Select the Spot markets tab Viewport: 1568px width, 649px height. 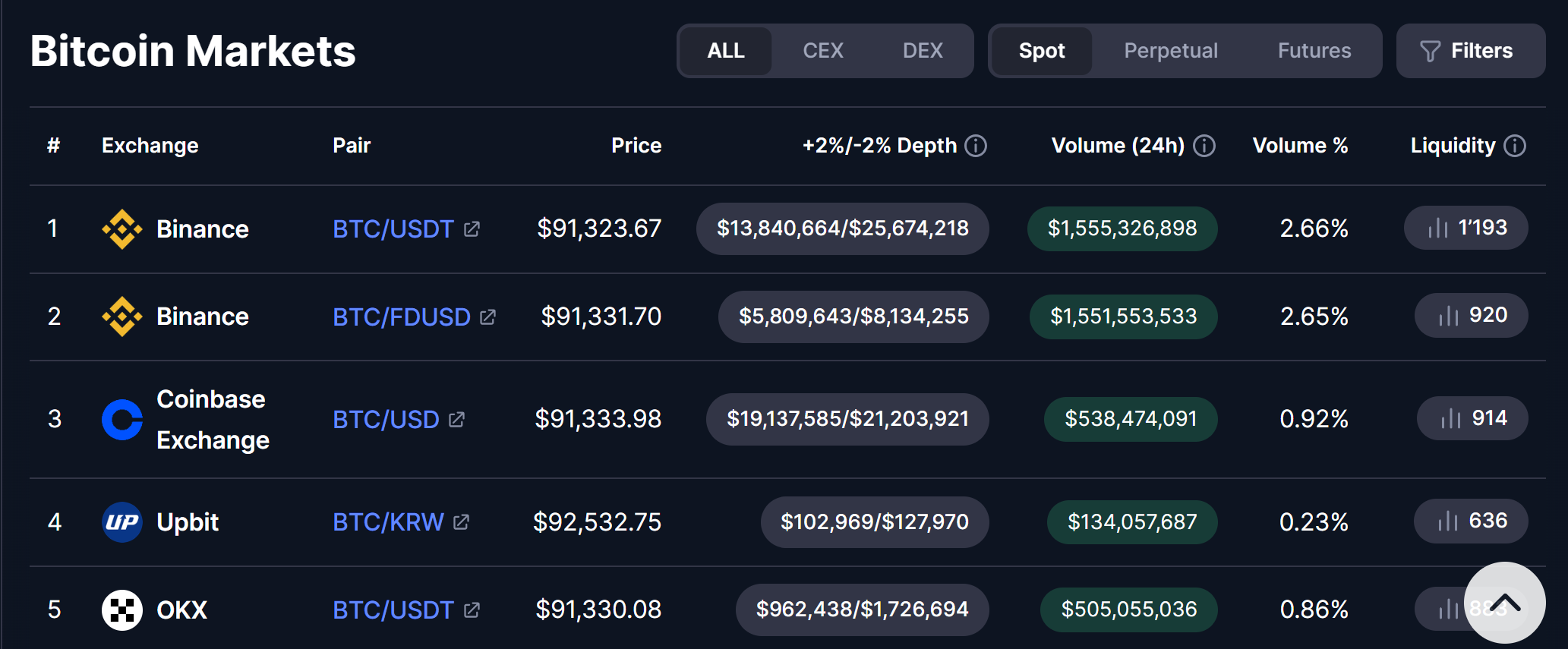1042,51
